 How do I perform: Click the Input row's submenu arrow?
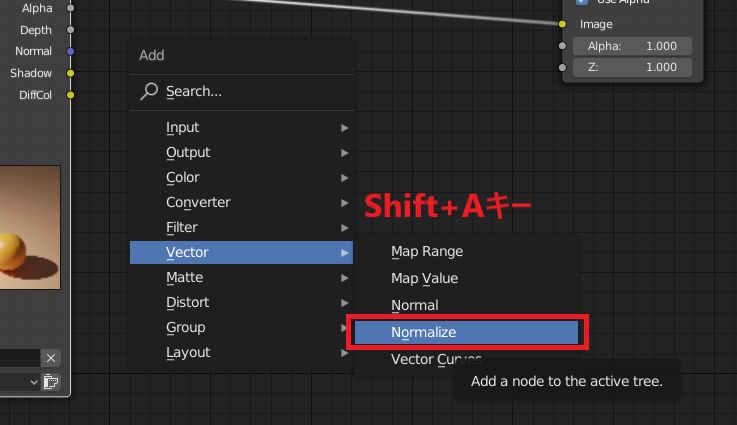point(345,128)
